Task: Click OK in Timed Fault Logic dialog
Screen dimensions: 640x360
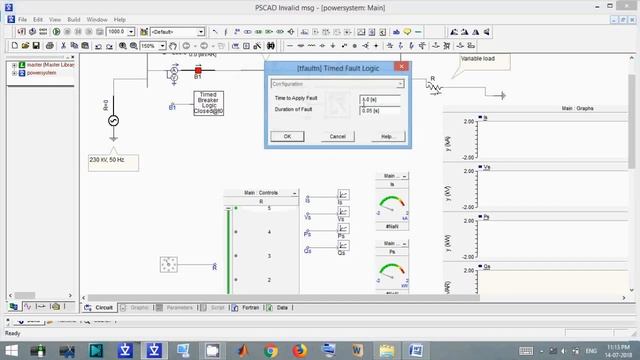Action: (x=287, y=136)
